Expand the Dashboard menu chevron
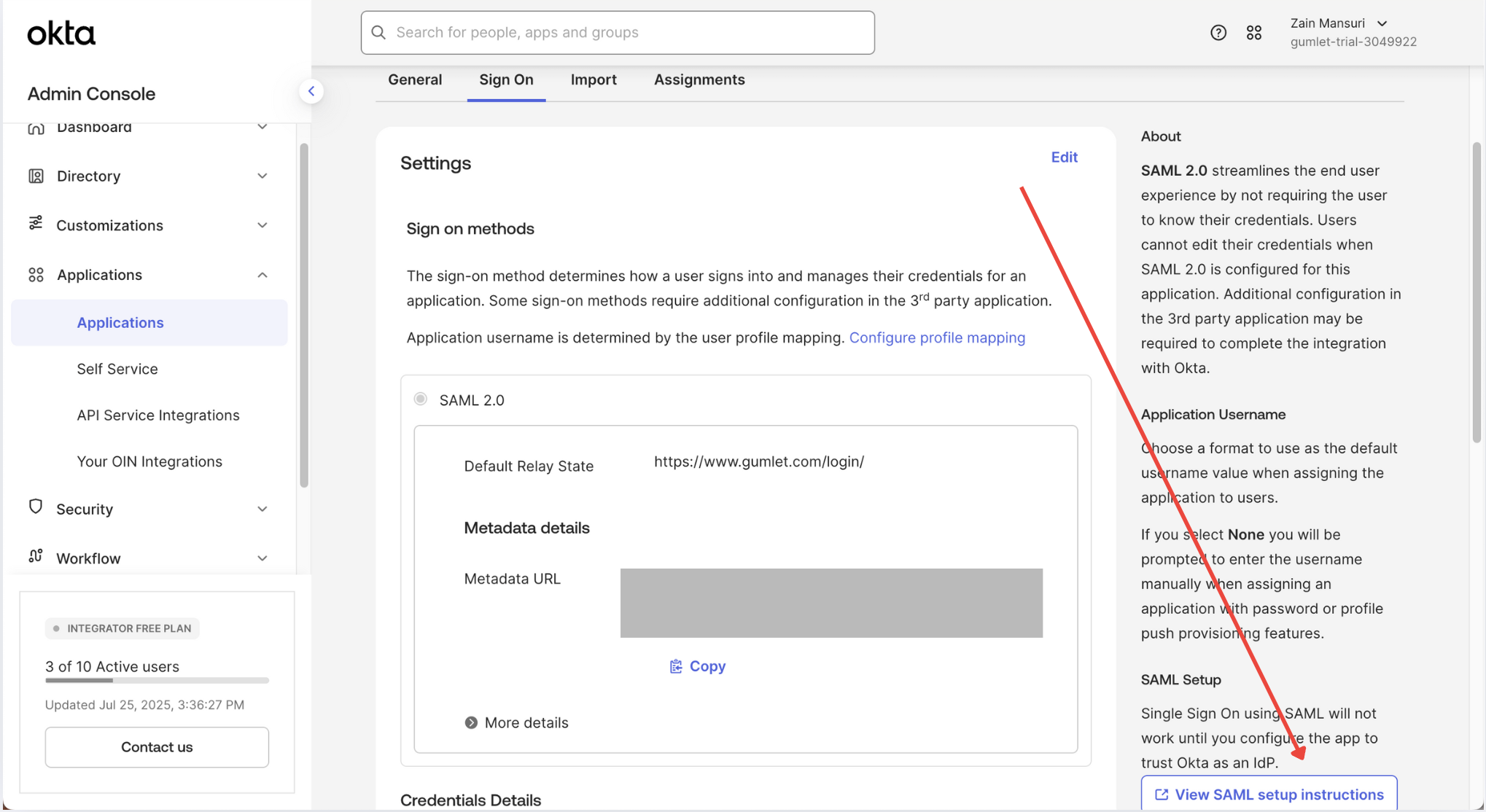Viewport: 1486px width, 812px height. click(262, 127)
